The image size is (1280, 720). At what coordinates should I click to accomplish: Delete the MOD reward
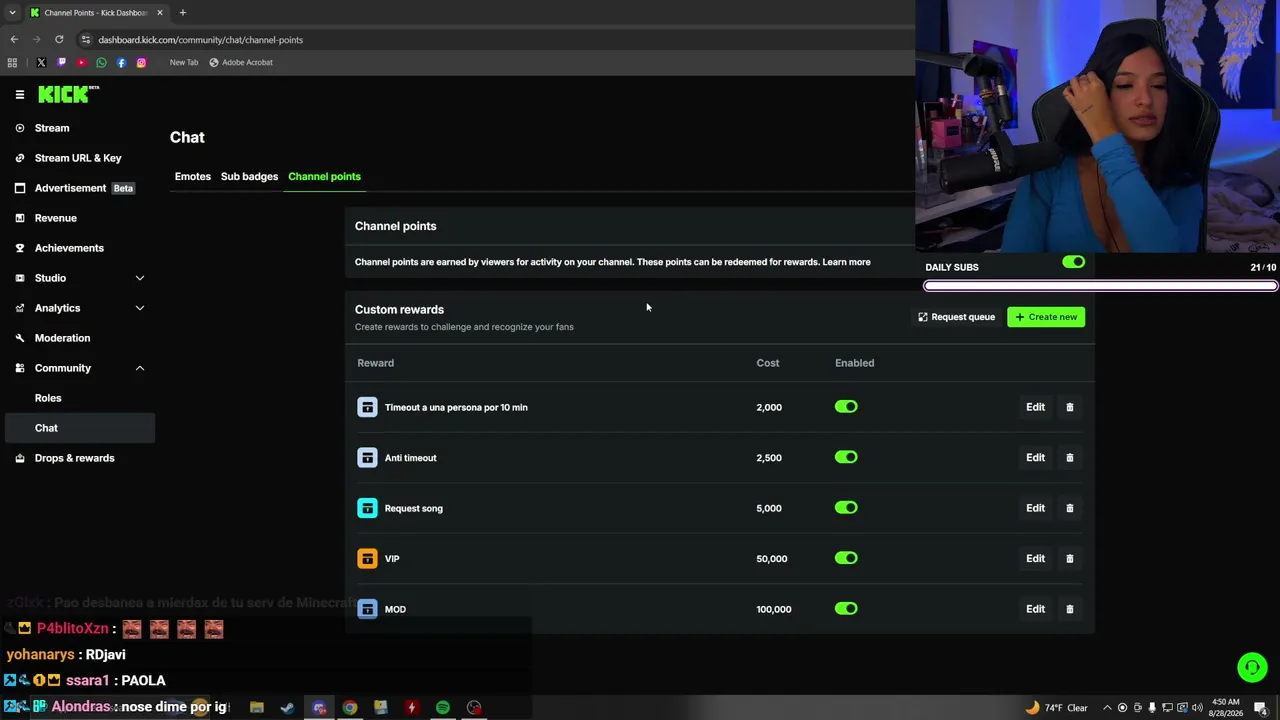click(x=1069, y=609)
